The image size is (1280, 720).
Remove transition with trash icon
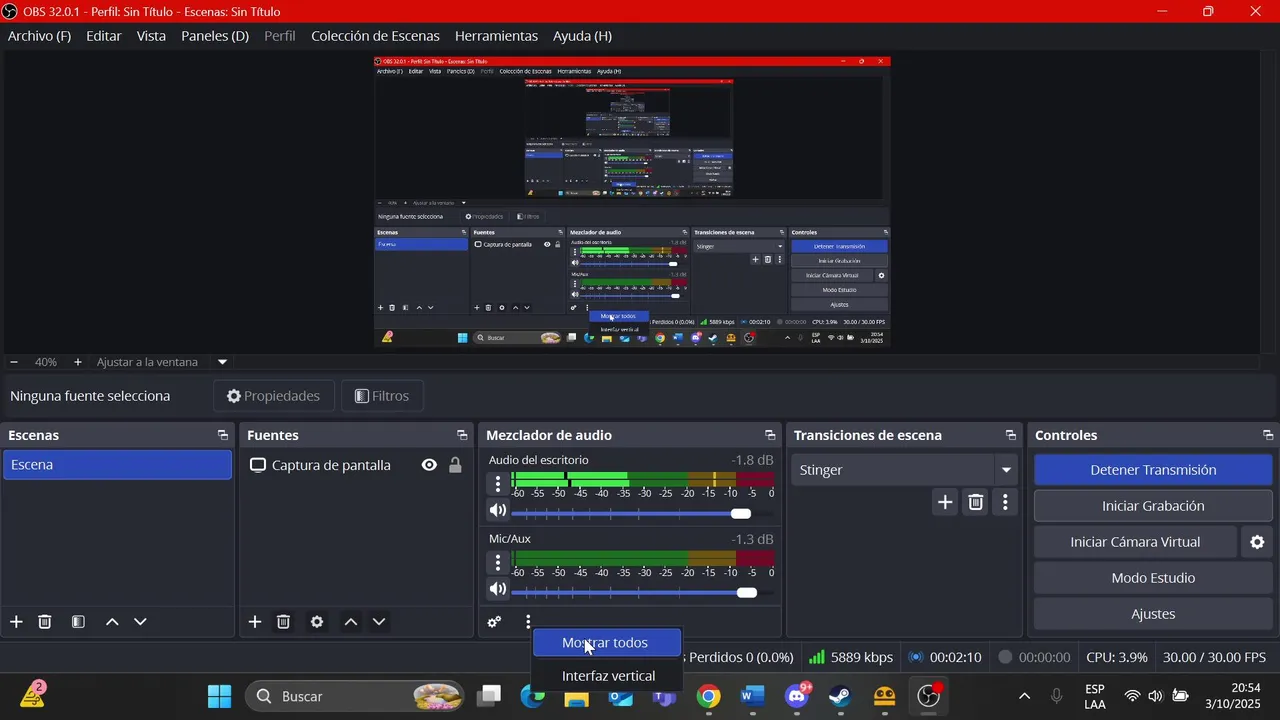click(x=976, y=502)
